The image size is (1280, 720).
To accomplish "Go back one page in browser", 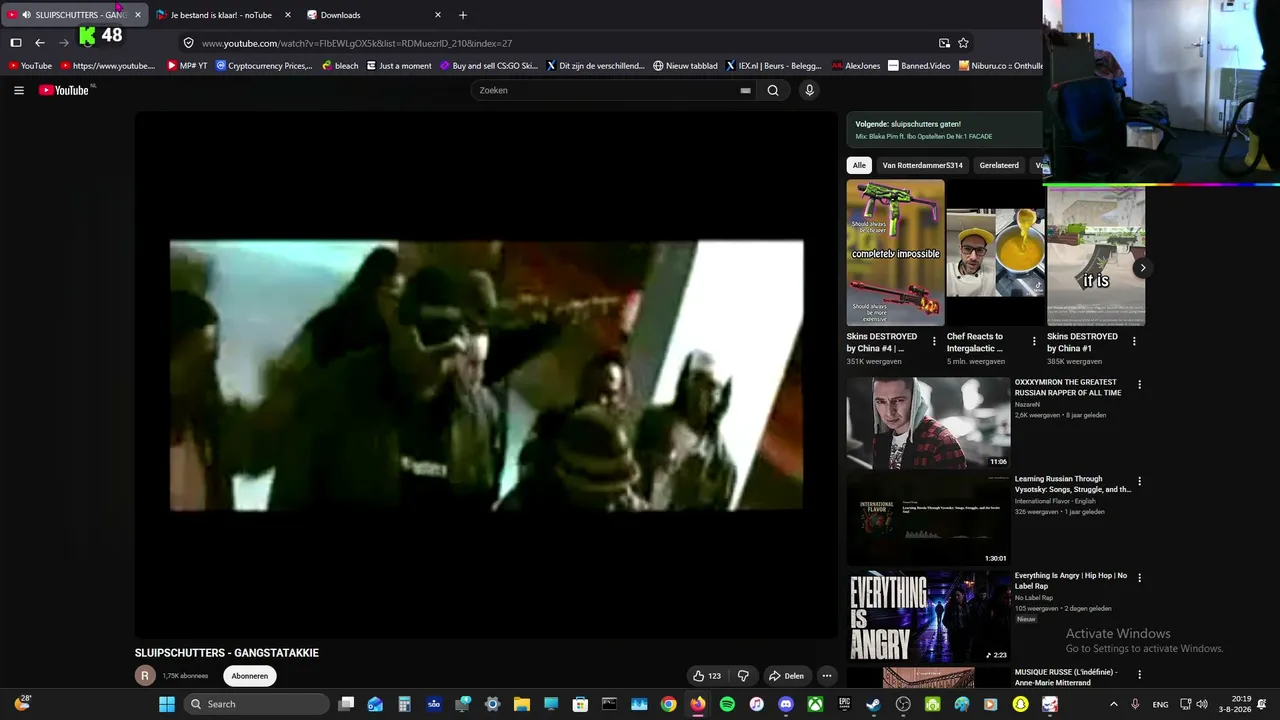I will (x=40, y=43).
